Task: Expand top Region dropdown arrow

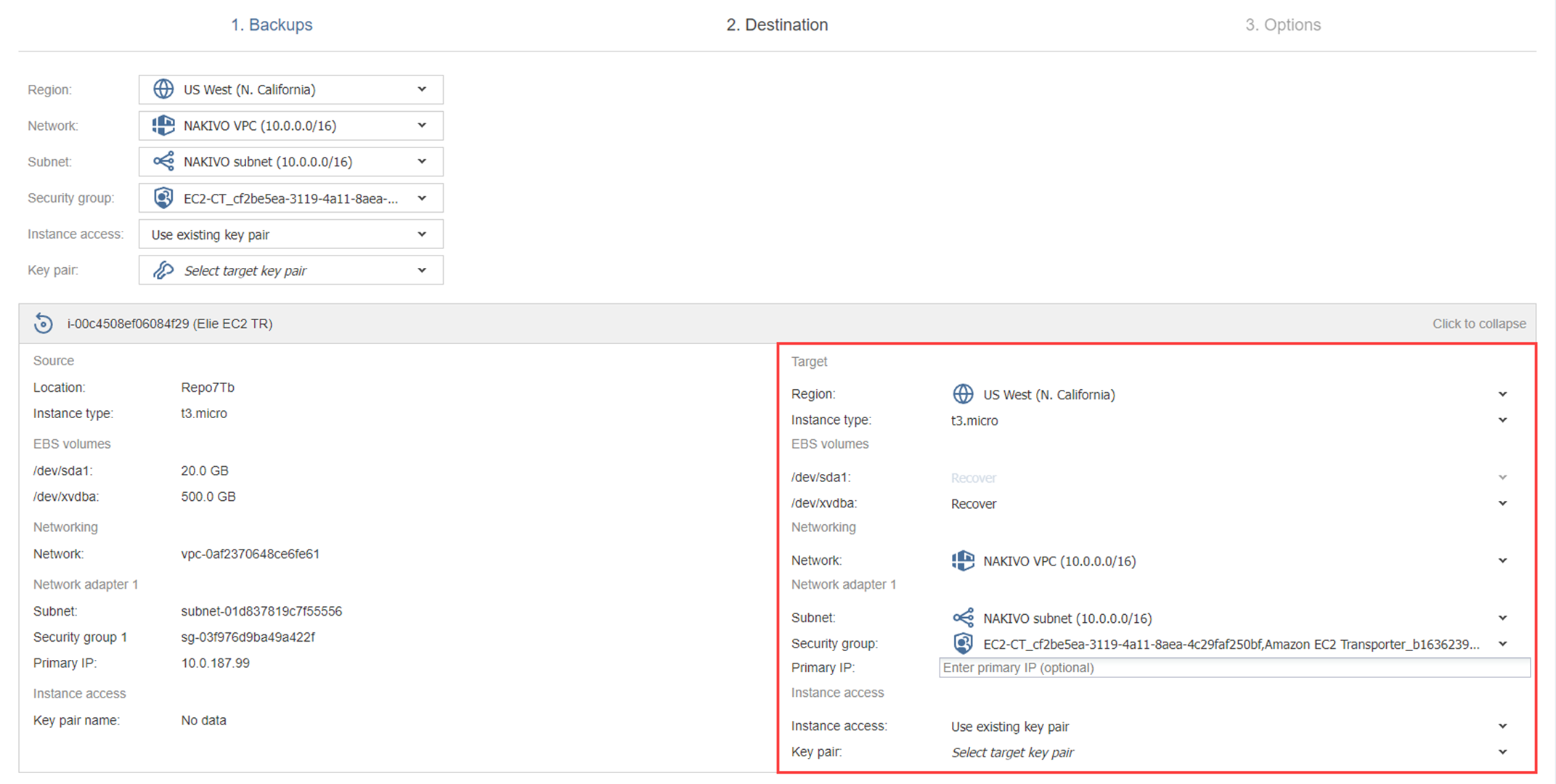Action: [422, 89]
